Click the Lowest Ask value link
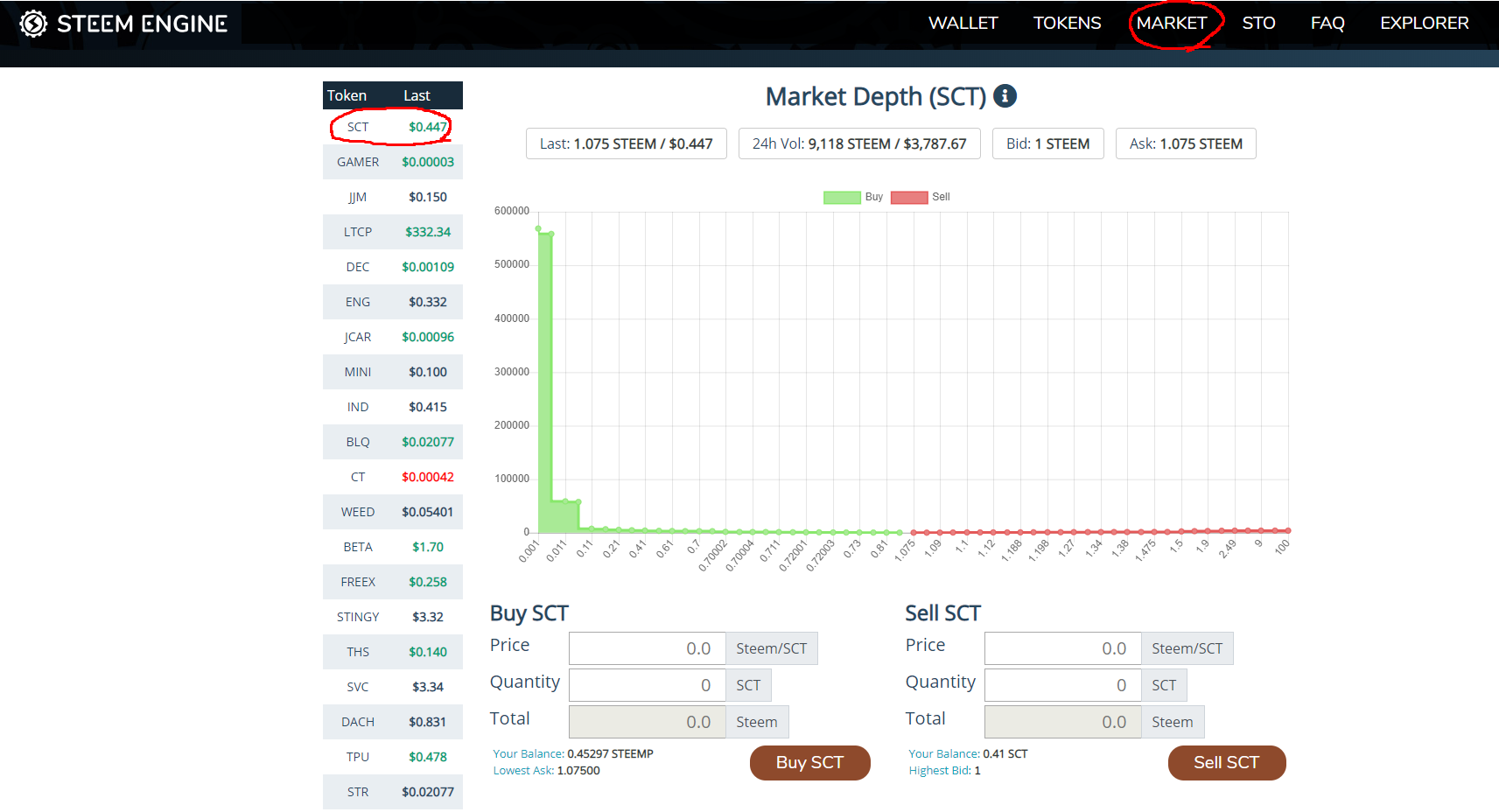1499x812 pixels. point(578,771)
